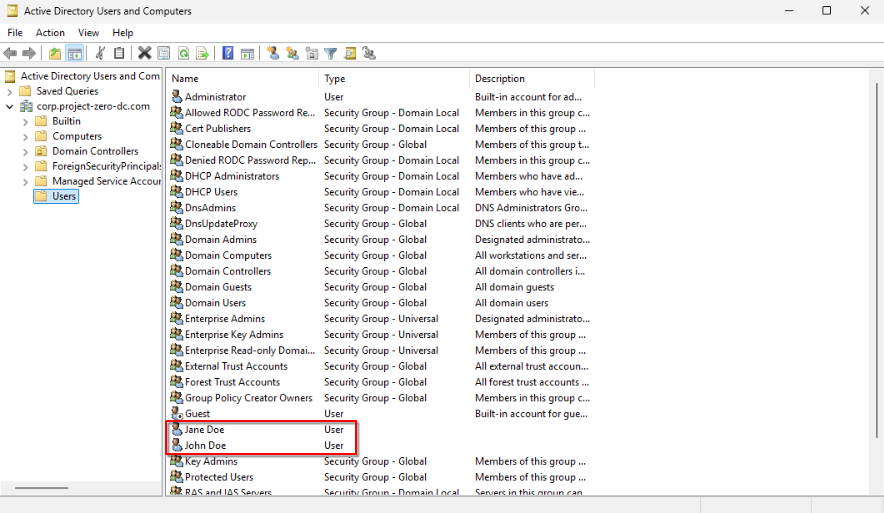Click the Find objects magnifier icon
This screenshot has width=884, height=513.
pos(350,54)
